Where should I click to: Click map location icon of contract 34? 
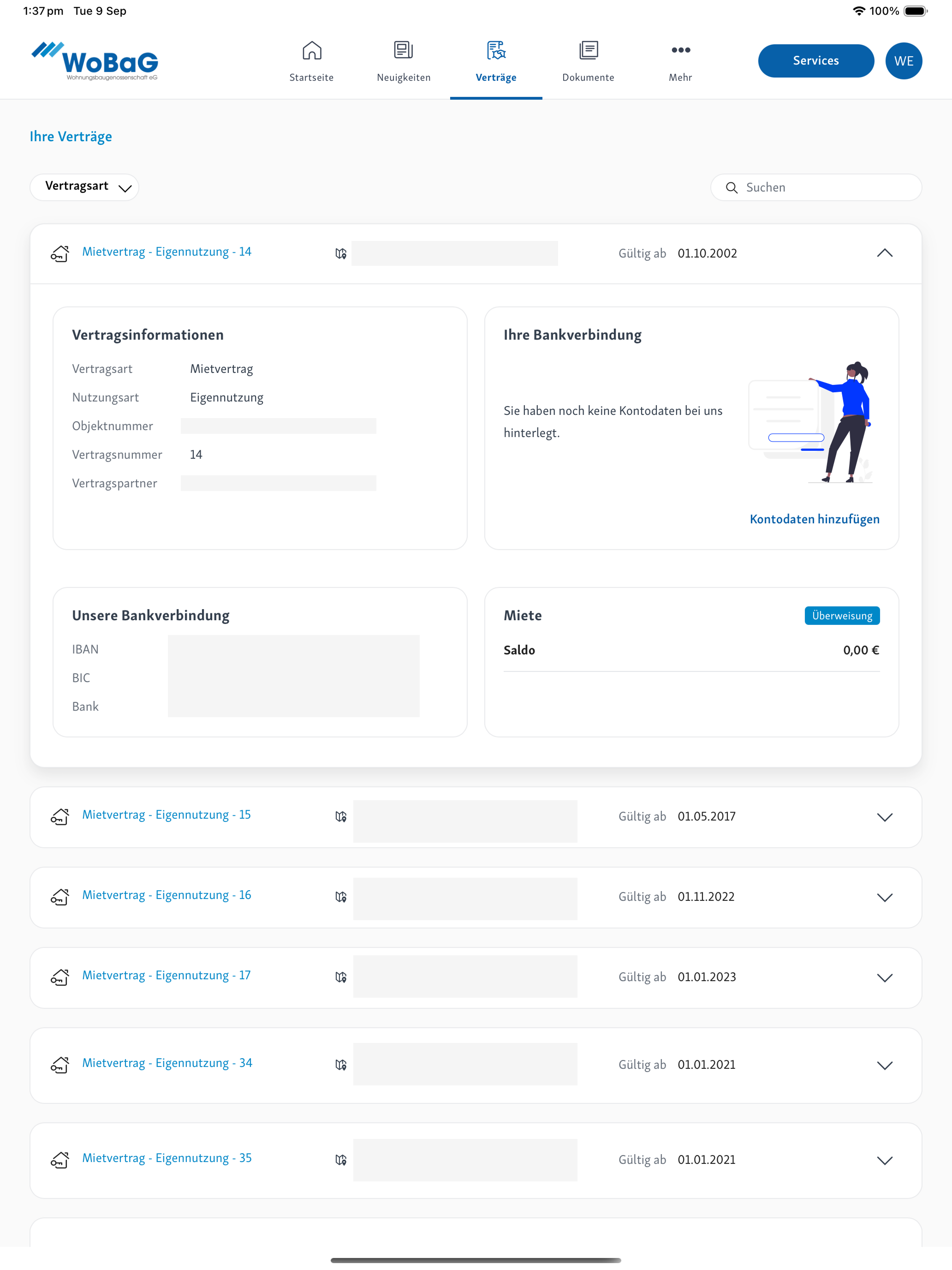click(341, 1065)
